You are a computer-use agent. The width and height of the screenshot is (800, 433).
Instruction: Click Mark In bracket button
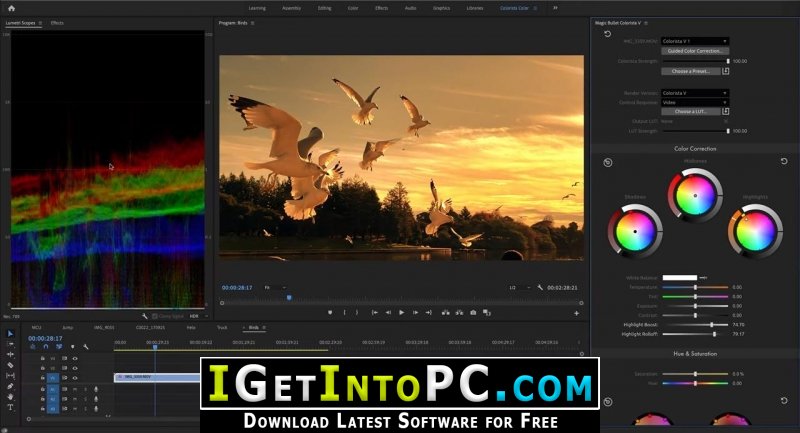(344, 313)
